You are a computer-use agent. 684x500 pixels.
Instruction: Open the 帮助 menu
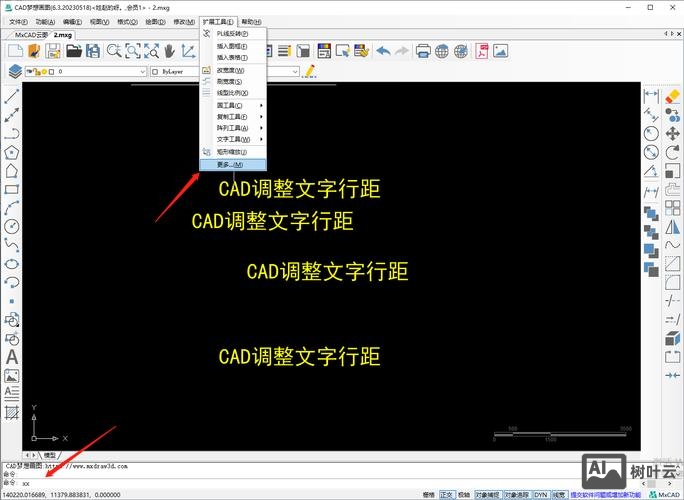point(251,22)
